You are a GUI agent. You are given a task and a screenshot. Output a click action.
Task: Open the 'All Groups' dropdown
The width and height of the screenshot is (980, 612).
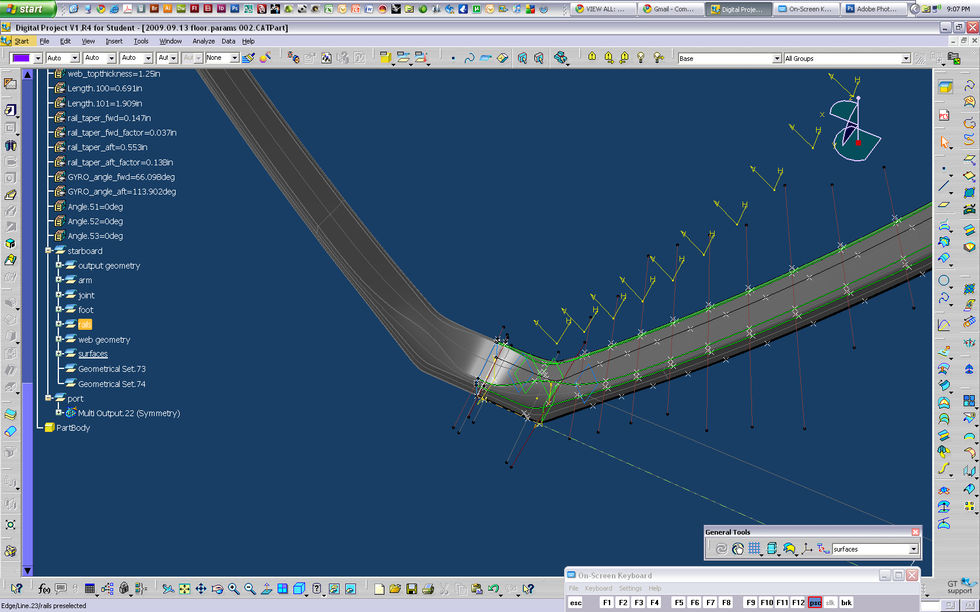tap(906, 58)
